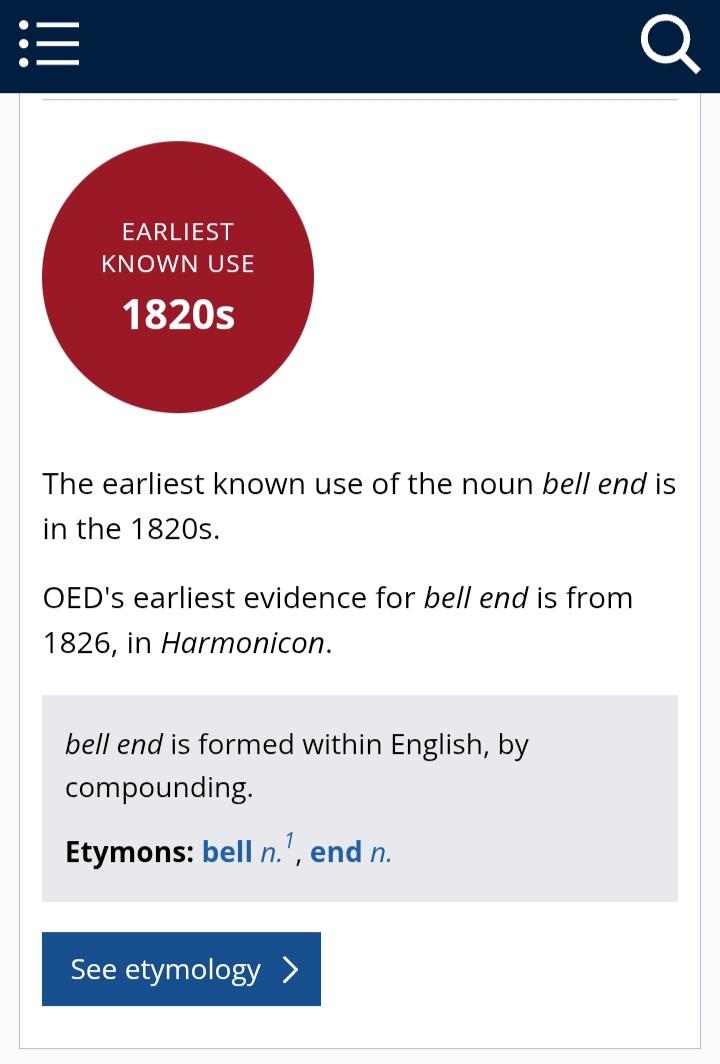This screenshot has width=720, height=1064.
Task: Click the superscript 1 after "bell n."
Action: point(290,841)
